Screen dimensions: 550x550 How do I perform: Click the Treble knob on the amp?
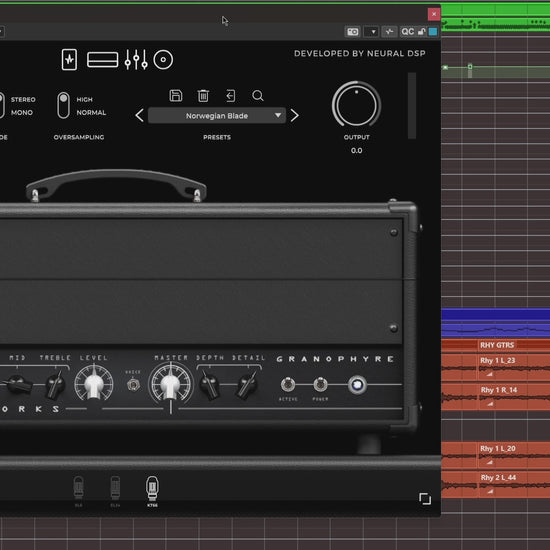[x=55, y=385]
